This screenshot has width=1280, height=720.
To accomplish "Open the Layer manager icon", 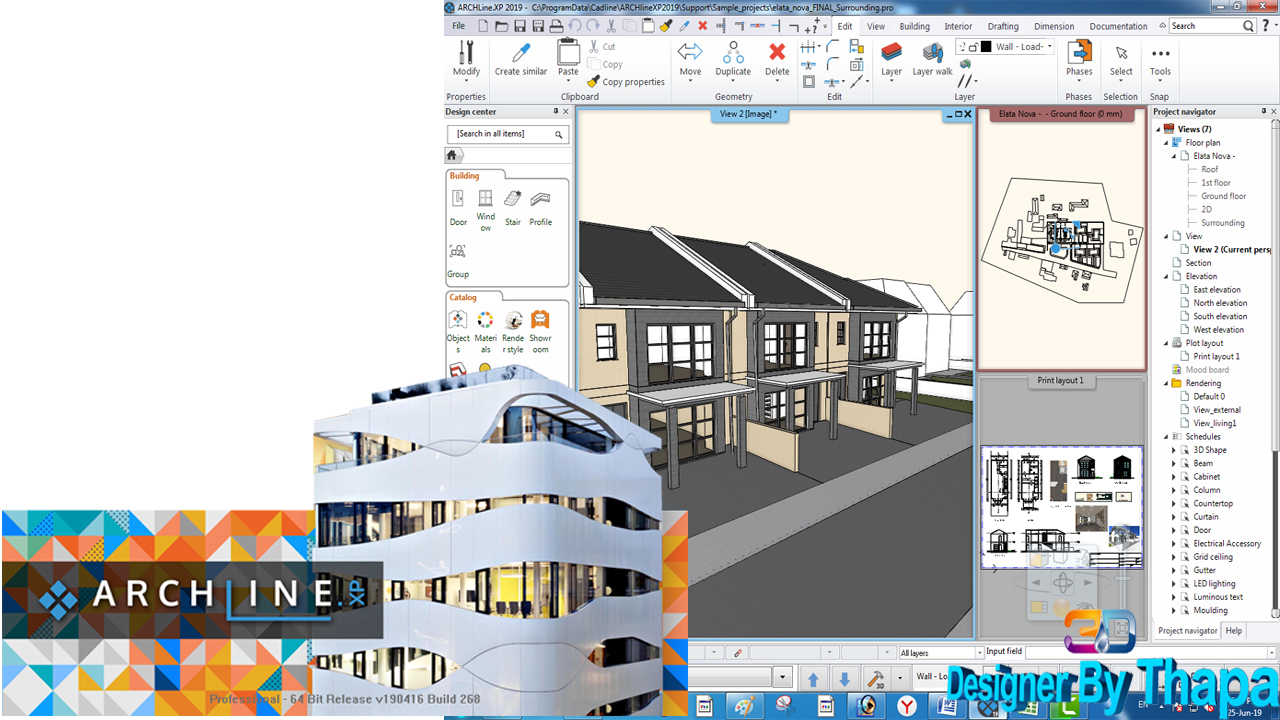I will [891, 58].
